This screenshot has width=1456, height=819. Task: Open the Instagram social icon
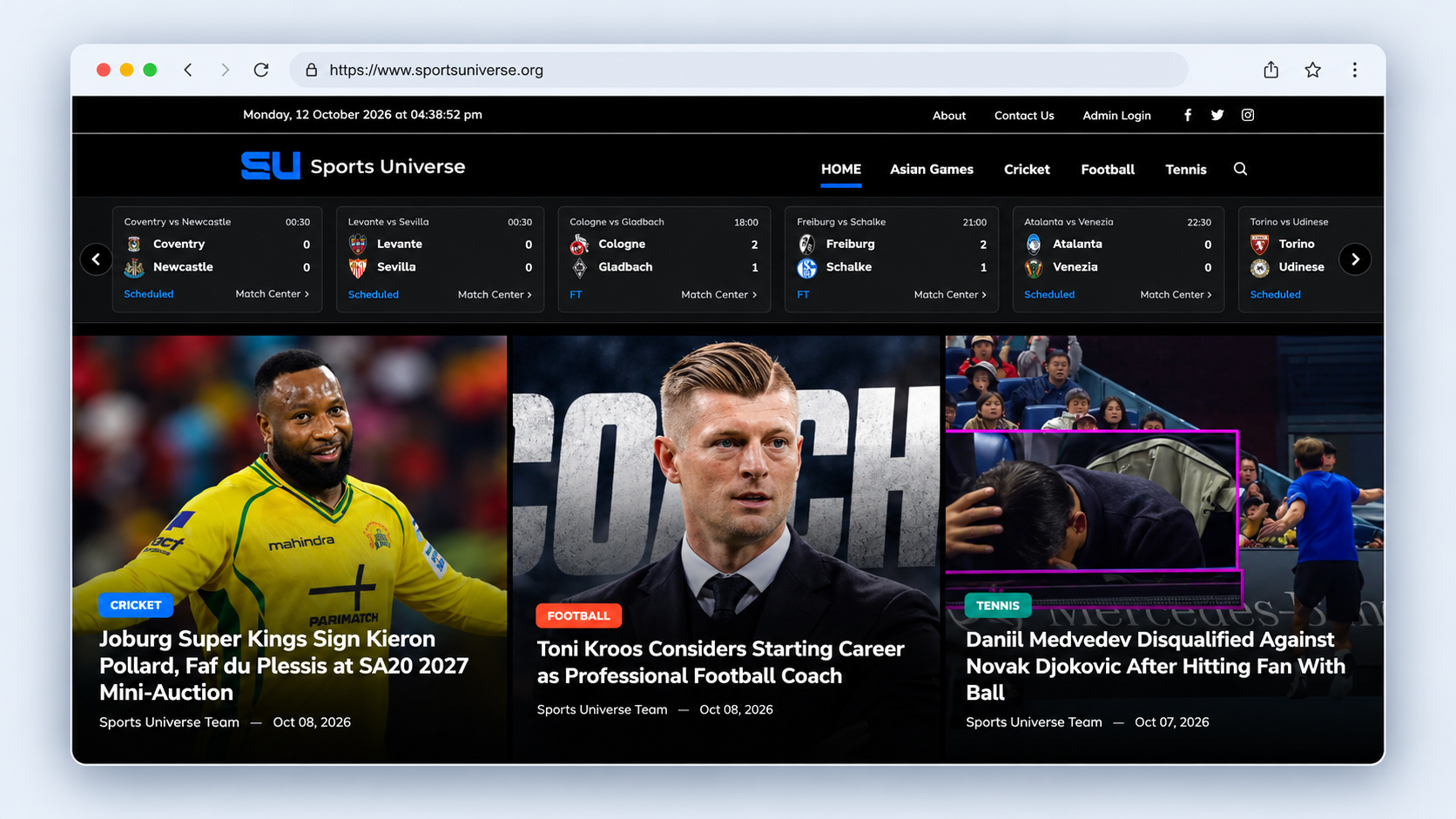(1248, 115)
